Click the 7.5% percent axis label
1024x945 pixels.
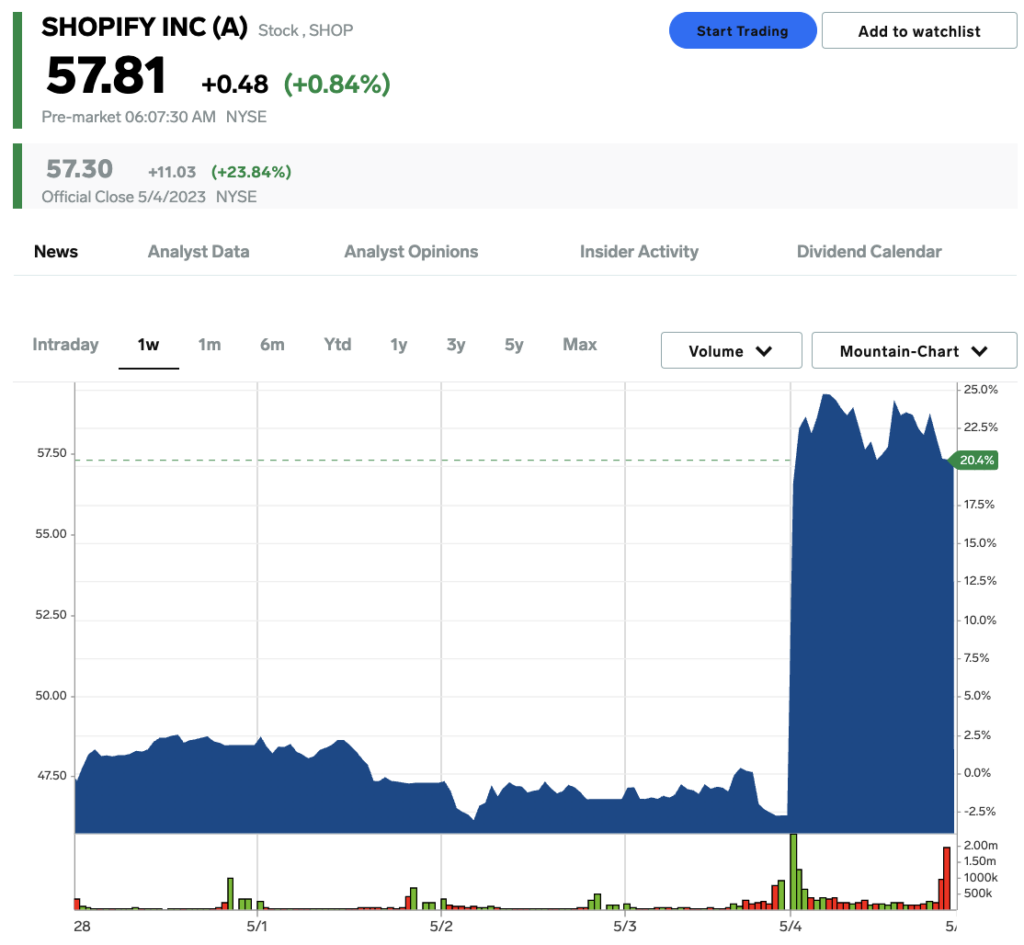(x=977, y=658)
